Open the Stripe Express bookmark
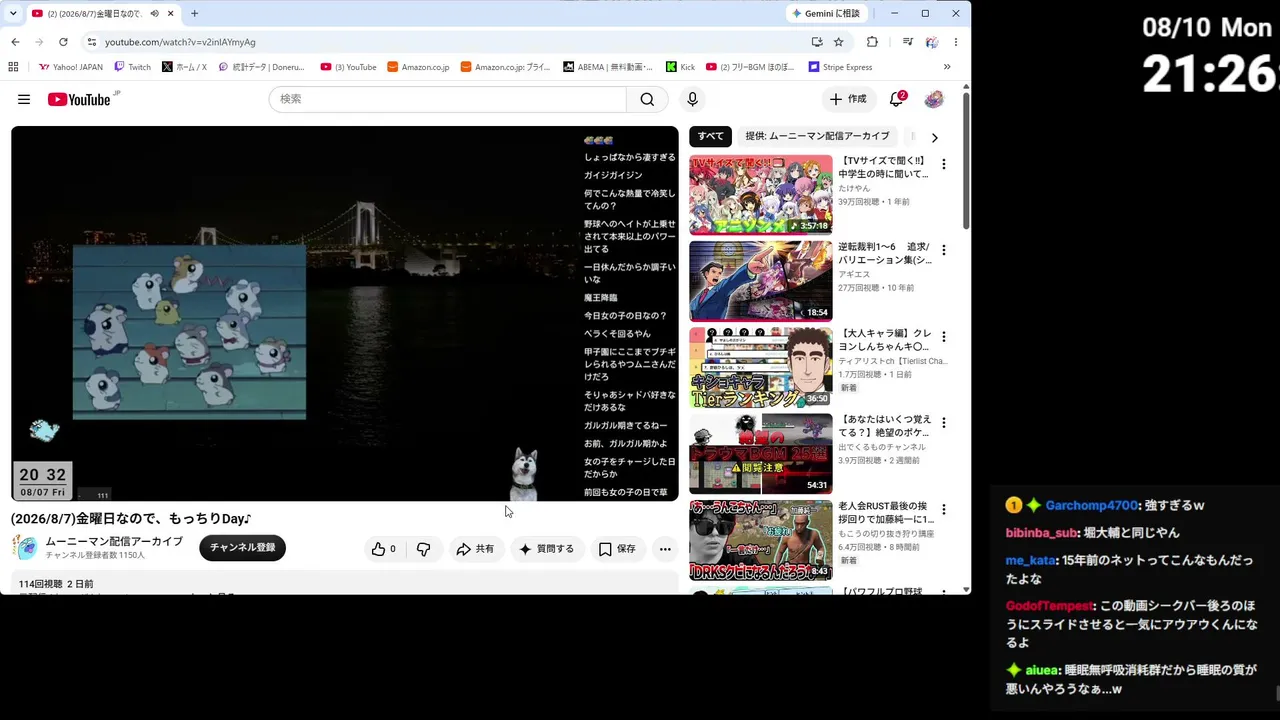 [840, 67]
